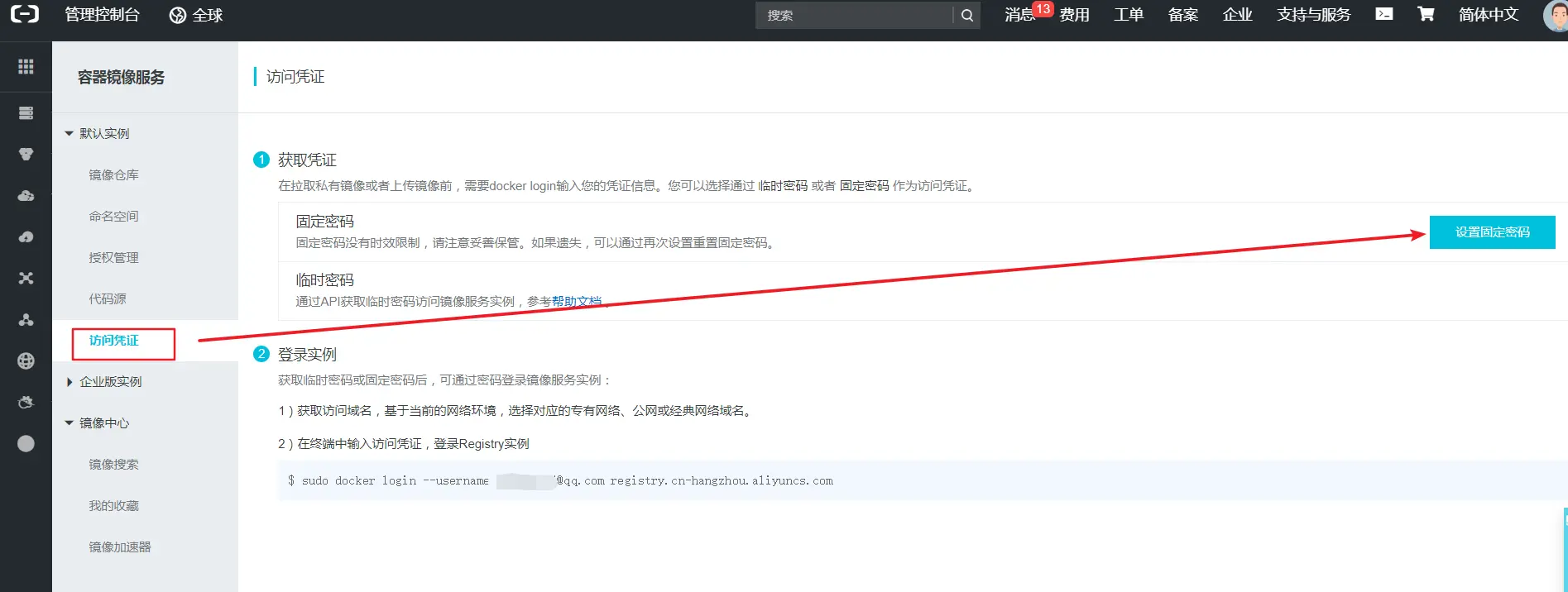The image size is (1568, 592).
Task: Open the 帮助文档 link
Action: tap(577, 301)
